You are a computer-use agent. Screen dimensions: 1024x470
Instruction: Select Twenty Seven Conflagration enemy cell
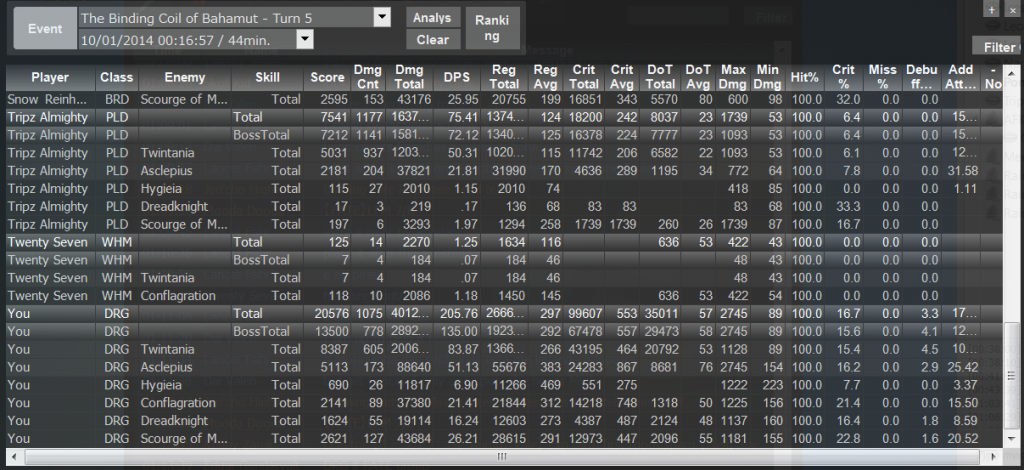(178, 296)
